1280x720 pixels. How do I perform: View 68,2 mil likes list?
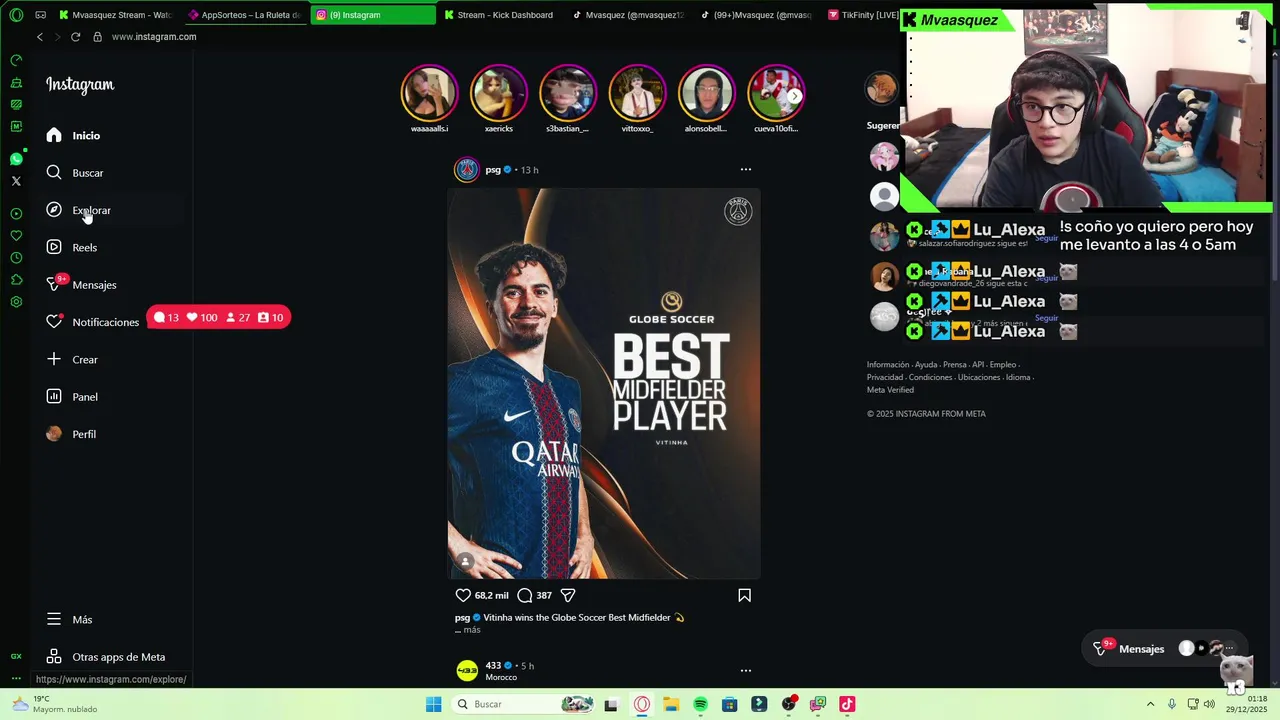(x=491, y=595)
